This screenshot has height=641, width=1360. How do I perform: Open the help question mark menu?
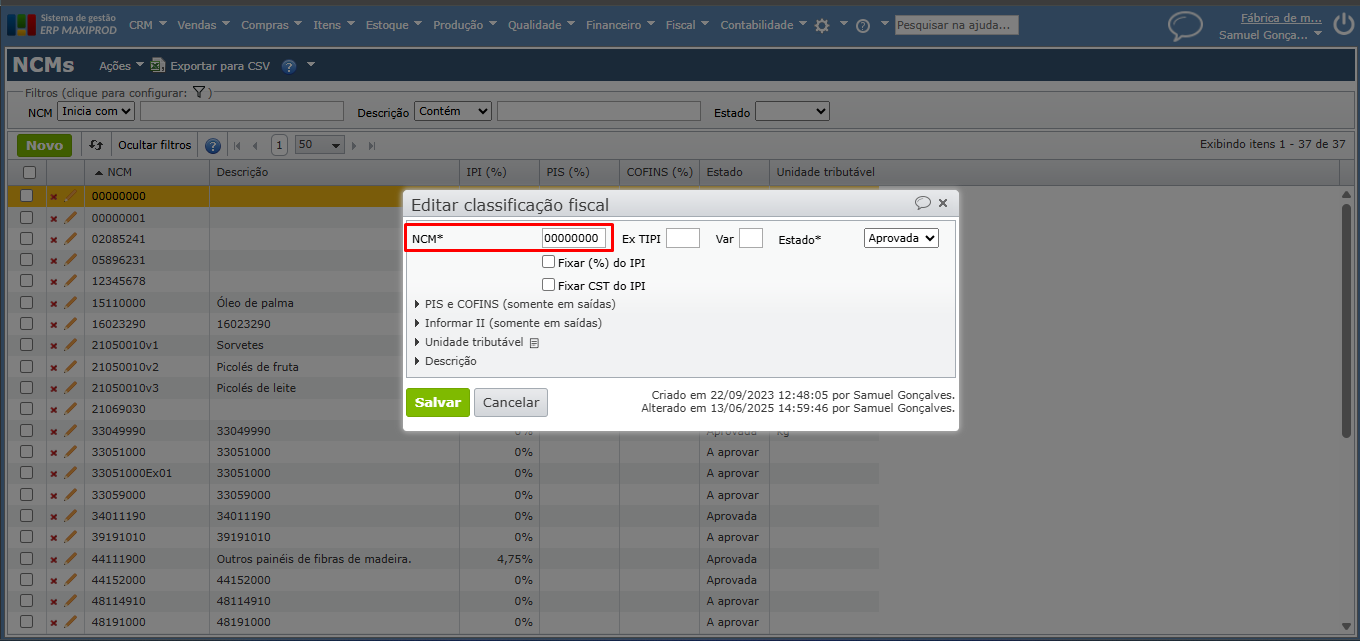pos(863,26)
